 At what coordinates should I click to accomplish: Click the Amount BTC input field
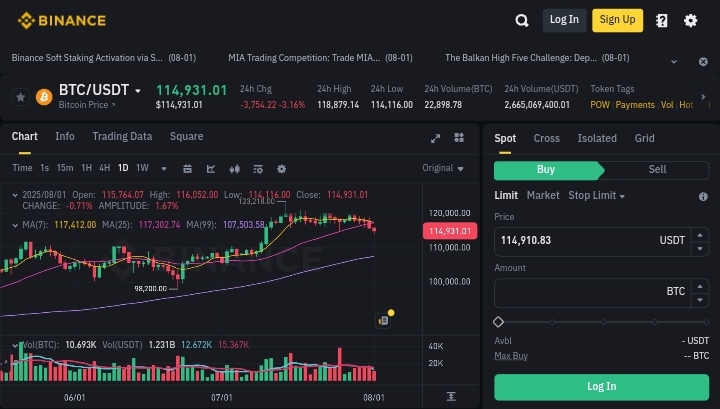pyautogui.click(x=592, y=292)
